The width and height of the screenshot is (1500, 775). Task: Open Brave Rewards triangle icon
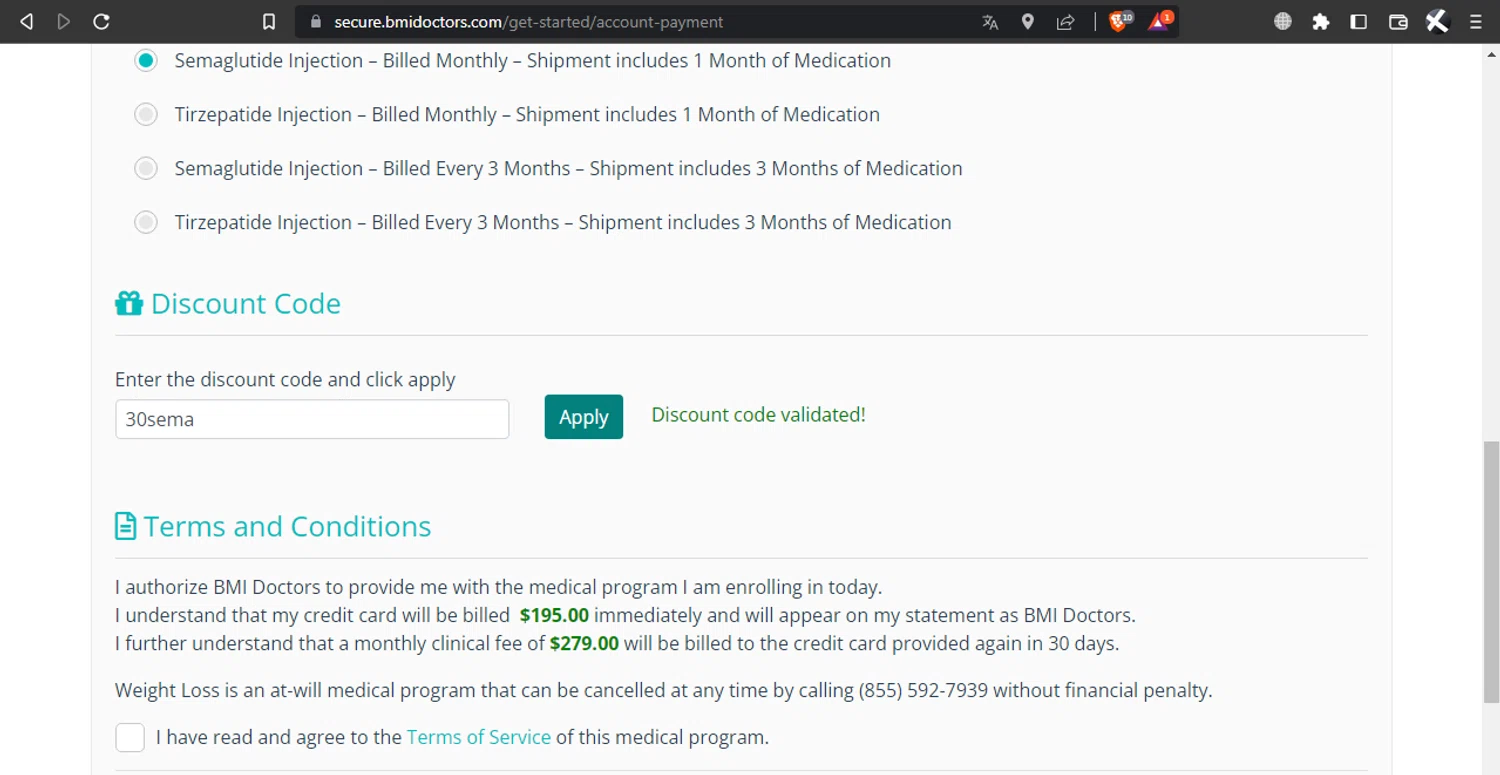(1160, 21)
